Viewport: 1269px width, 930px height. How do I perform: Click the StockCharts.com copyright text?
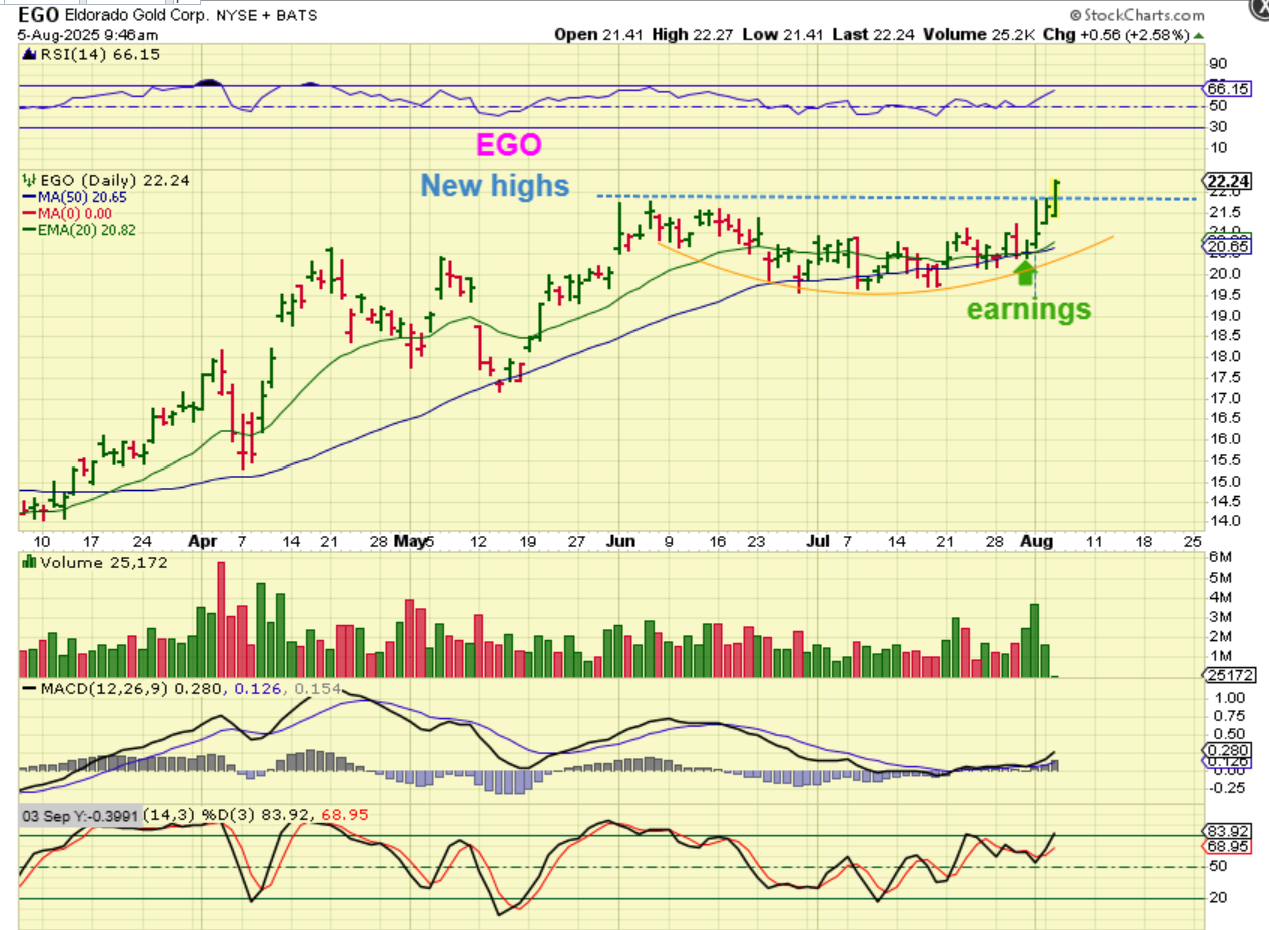point(1137,15)
